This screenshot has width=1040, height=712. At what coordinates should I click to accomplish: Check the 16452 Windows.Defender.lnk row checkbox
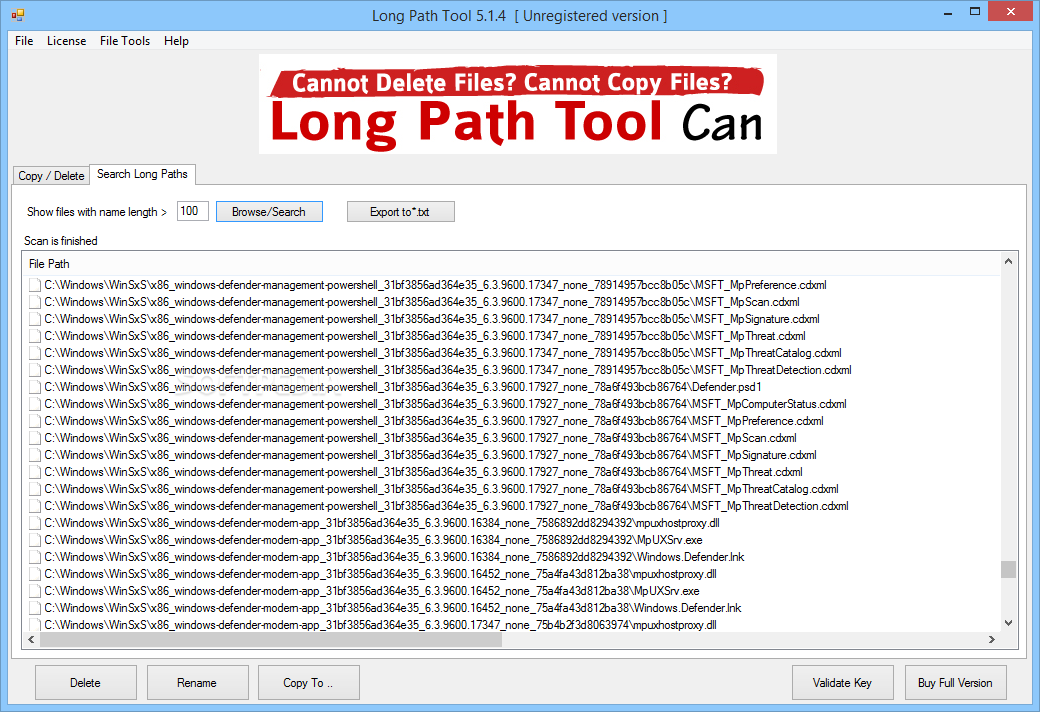35,608
